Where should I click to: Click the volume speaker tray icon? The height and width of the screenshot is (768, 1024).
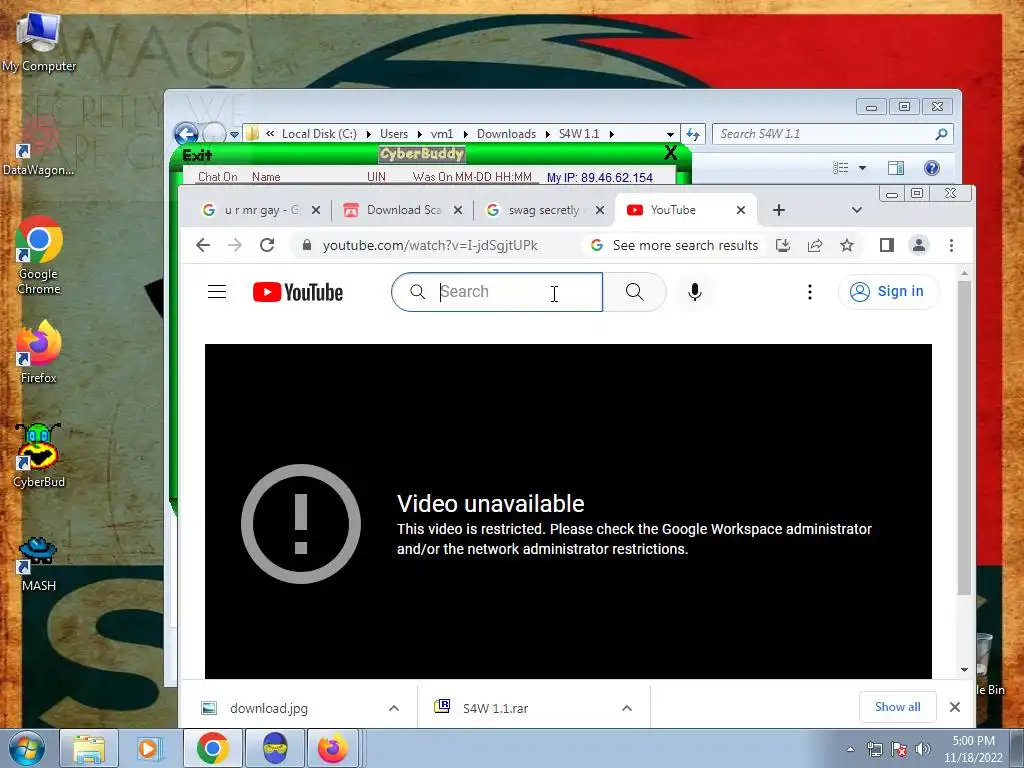[x=923, y=749]
